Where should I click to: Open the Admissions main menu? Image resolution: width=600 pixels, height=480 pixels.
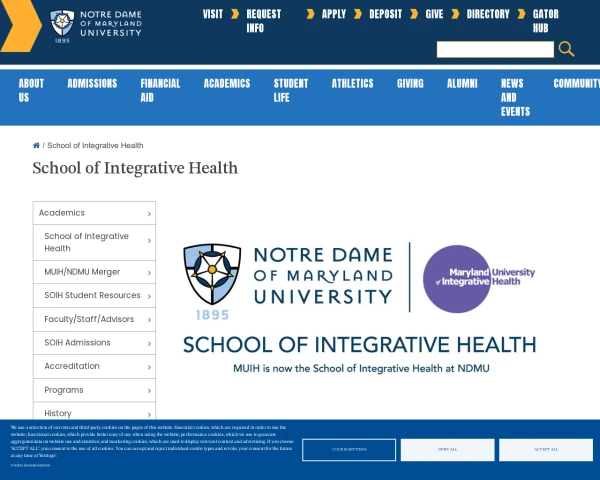92,84
